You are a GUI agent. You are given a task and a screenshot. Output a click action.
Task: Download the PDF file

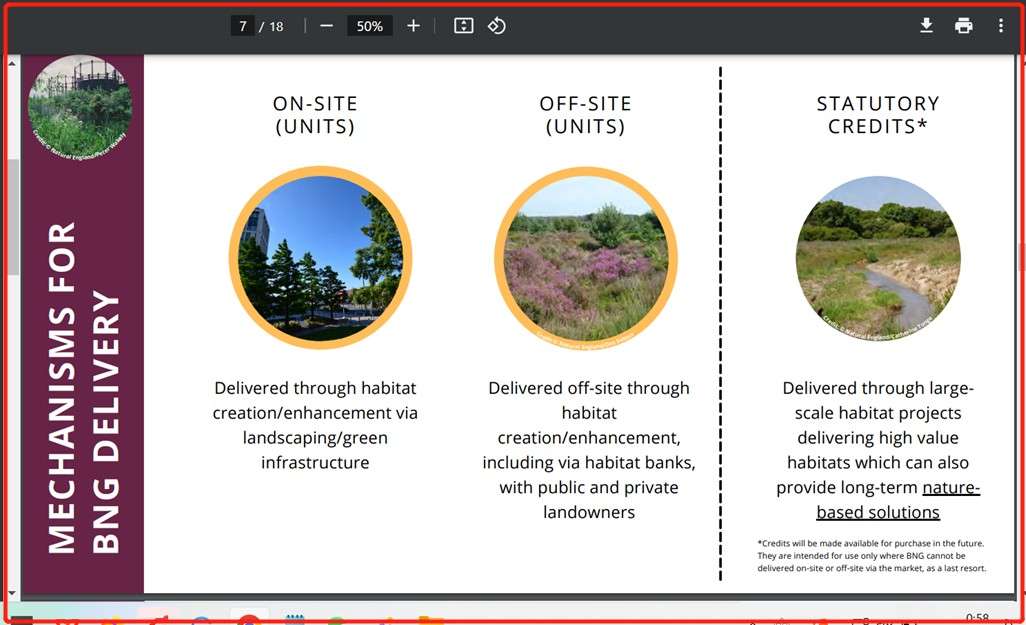coord(926,26)
